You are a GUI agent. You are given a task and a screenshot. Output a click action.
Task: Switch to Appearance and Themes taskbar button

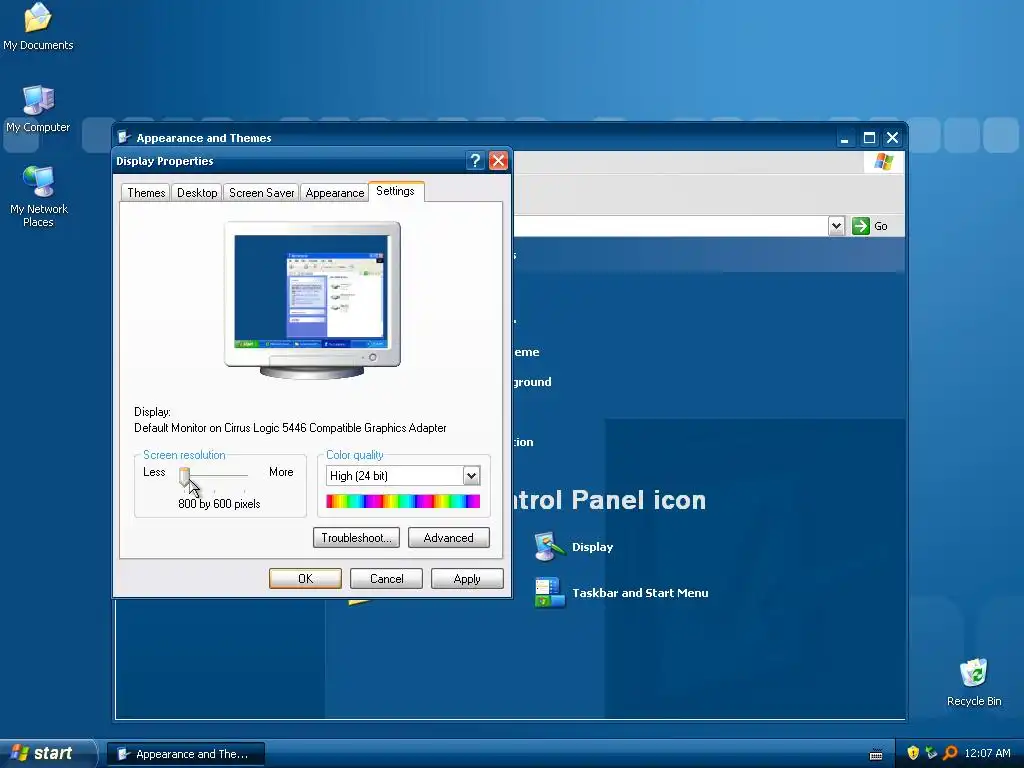pos(186,754)
